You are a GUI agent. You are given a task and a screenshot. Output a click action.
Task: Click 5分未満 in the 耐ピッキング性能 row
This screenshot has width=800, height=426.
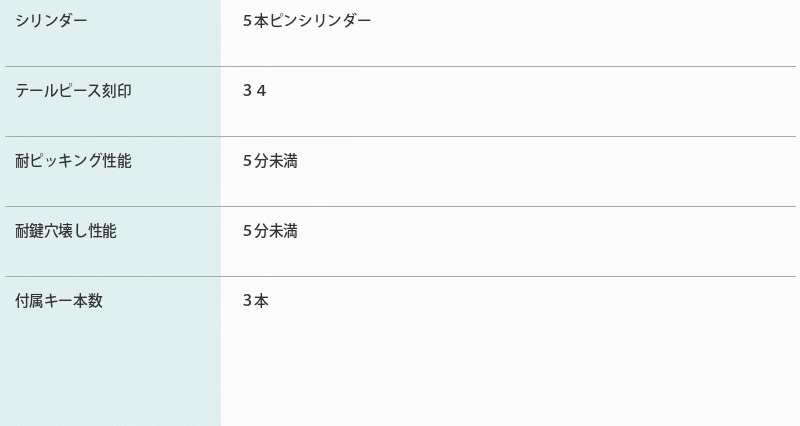point(270,161)
